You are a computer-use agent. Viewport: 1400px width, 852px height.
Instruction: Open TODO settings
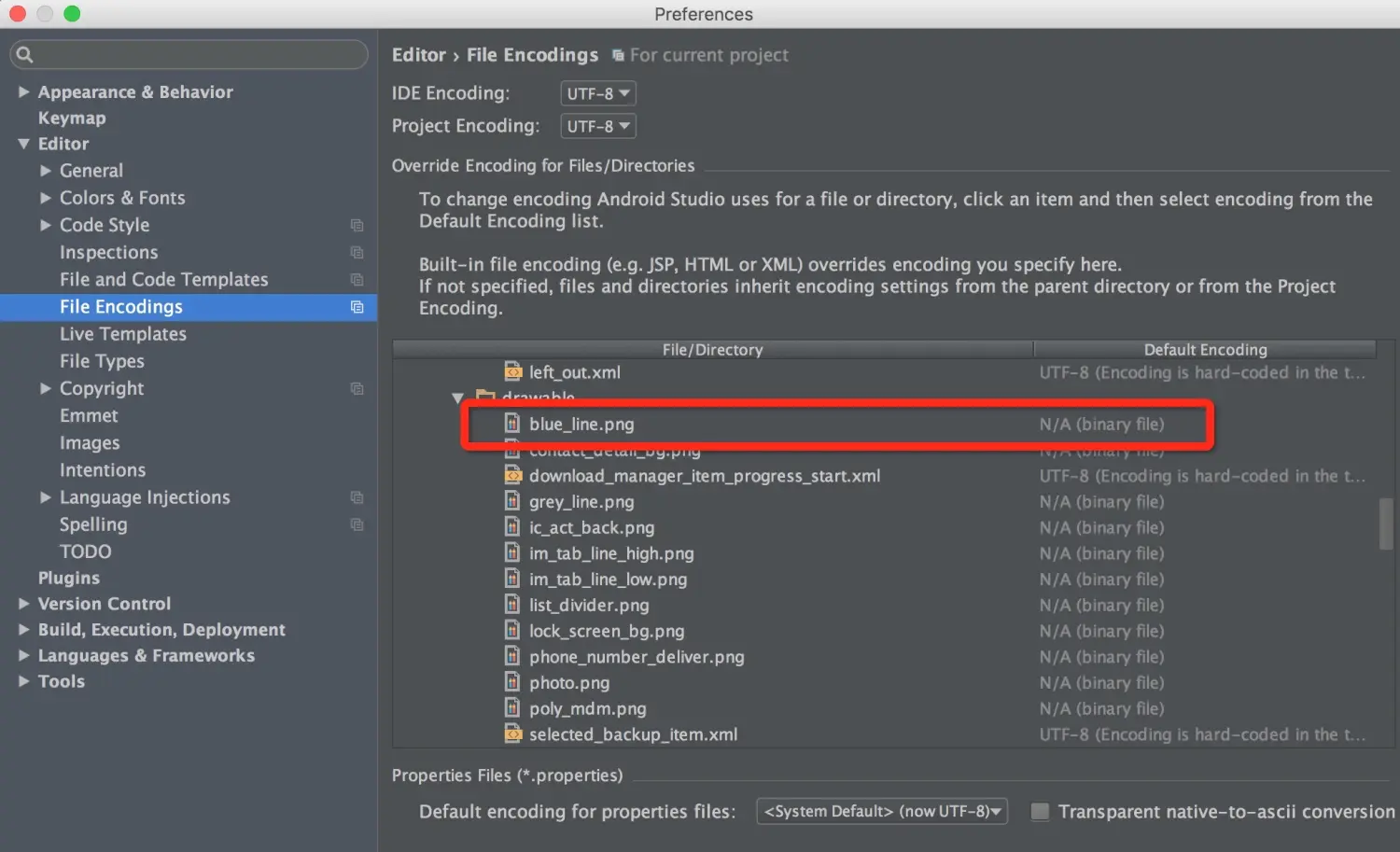(85, 552)
